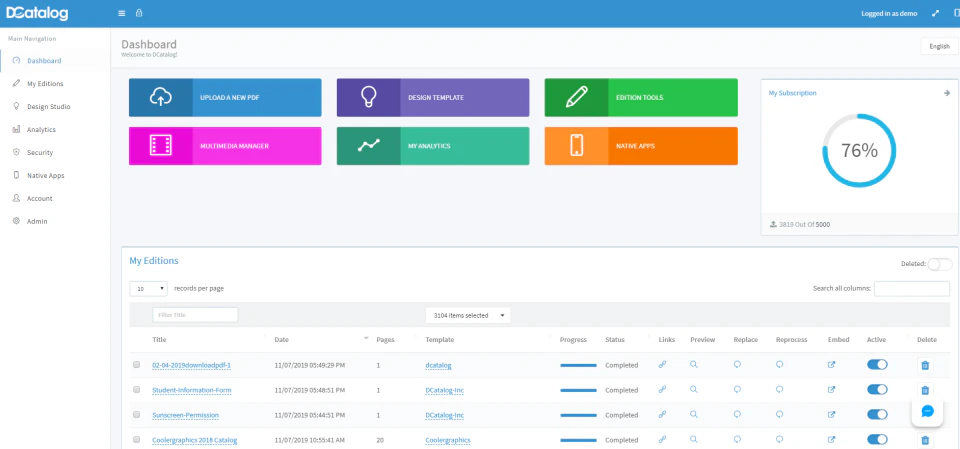Check the box for Student-Information-Form

[137, 390]
